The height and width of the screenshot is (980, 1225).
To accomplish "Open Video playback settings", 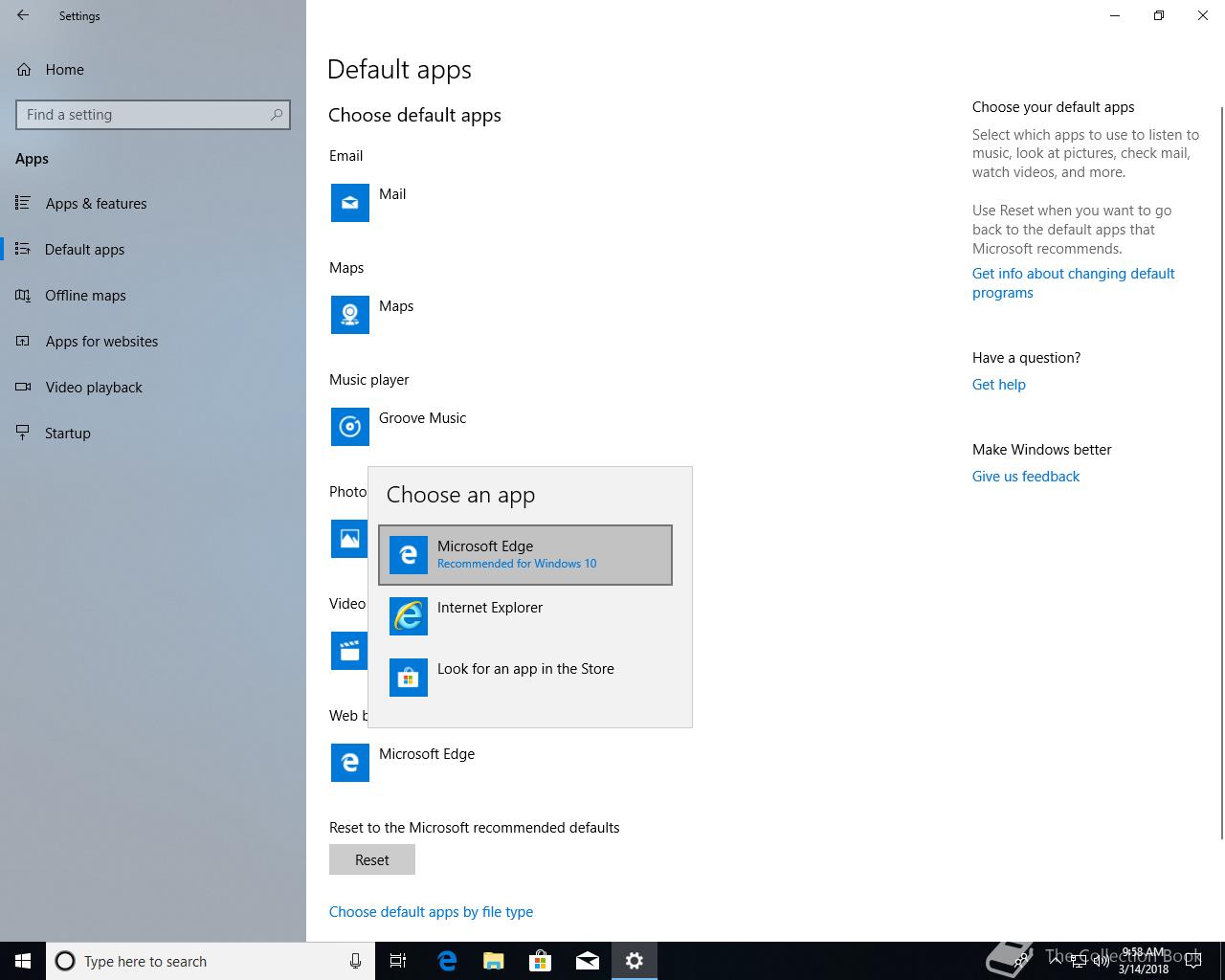I will 94,388.
